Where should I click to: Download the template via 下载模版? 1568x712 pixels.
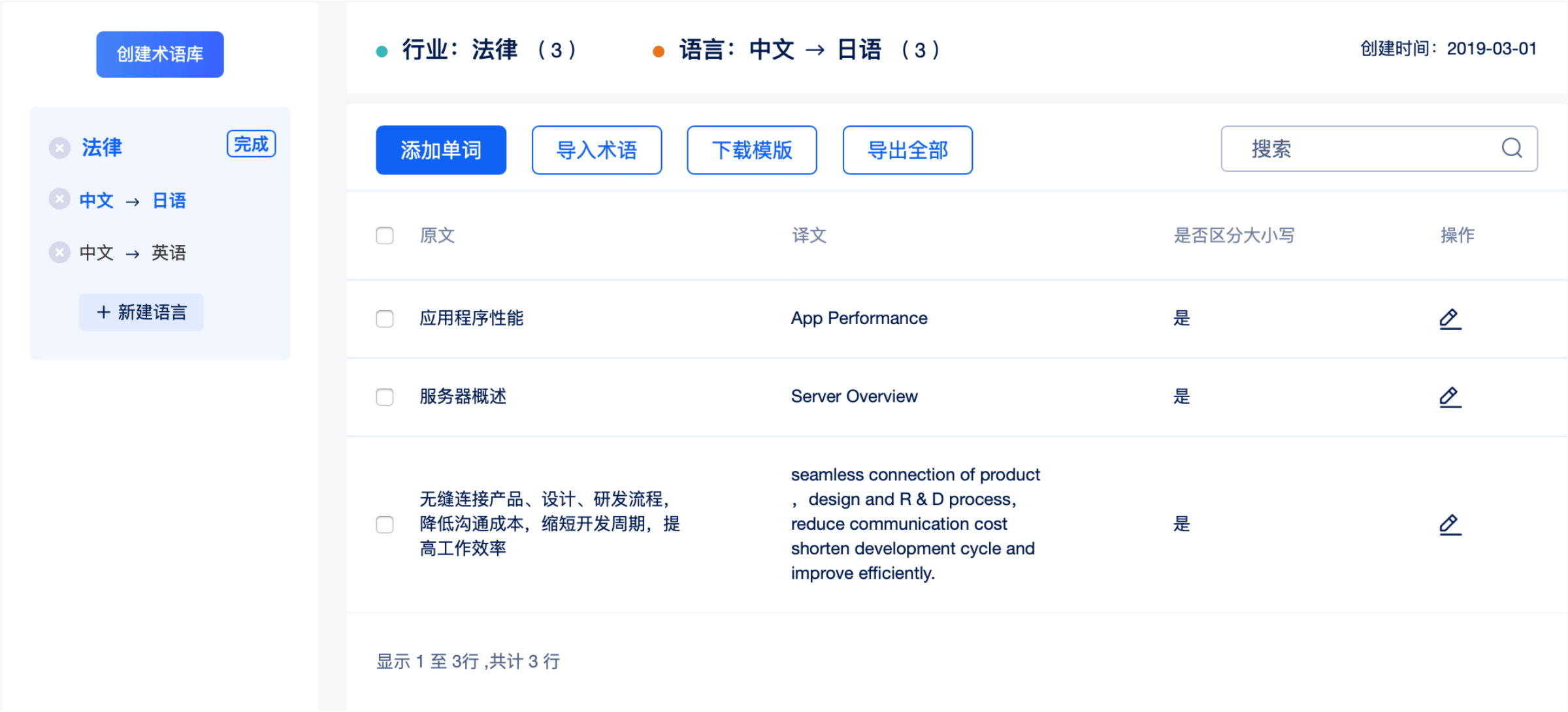tap(751, 150)
